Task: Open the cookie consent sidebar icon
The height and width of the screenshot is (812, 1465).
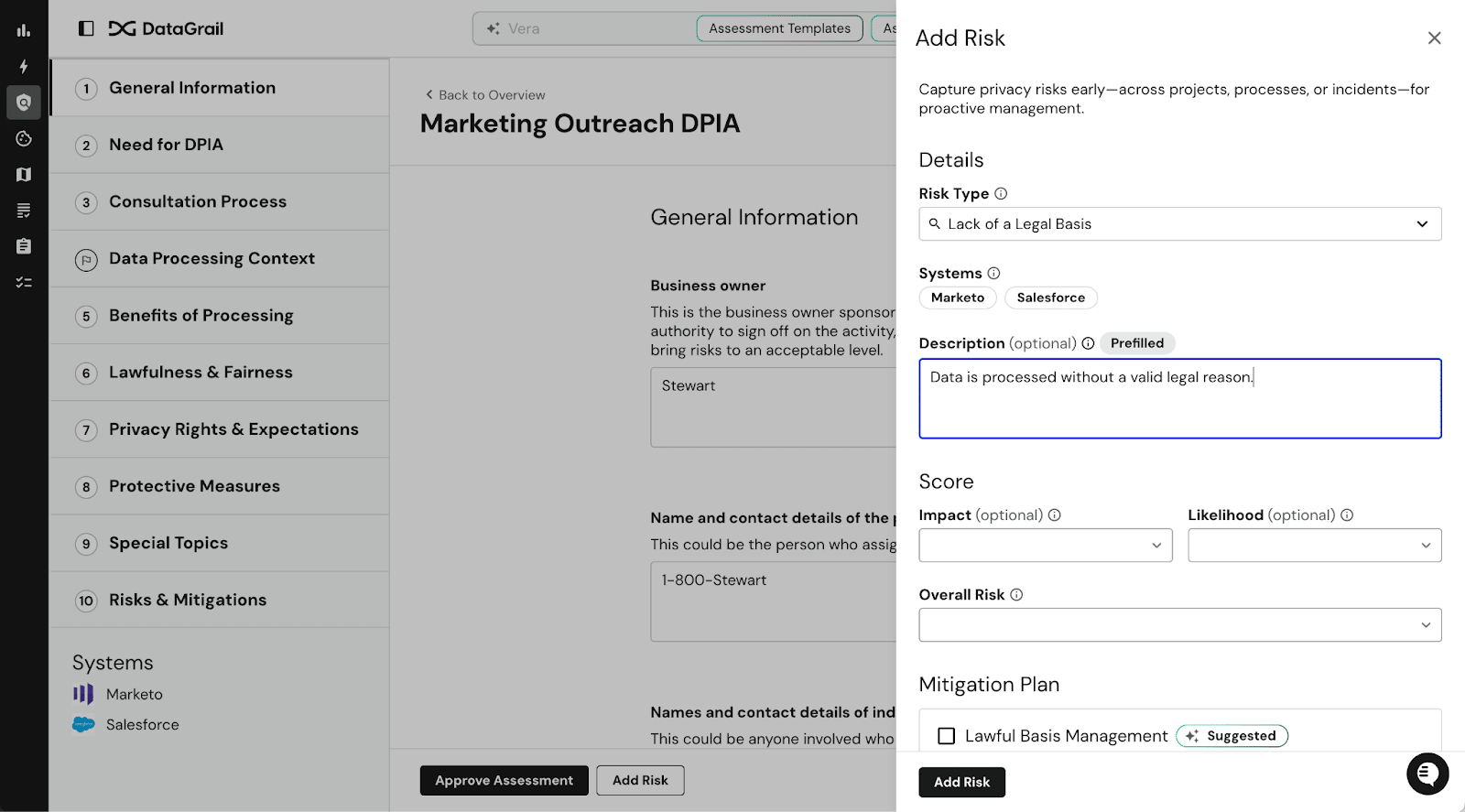Action: tap(24, 138)
